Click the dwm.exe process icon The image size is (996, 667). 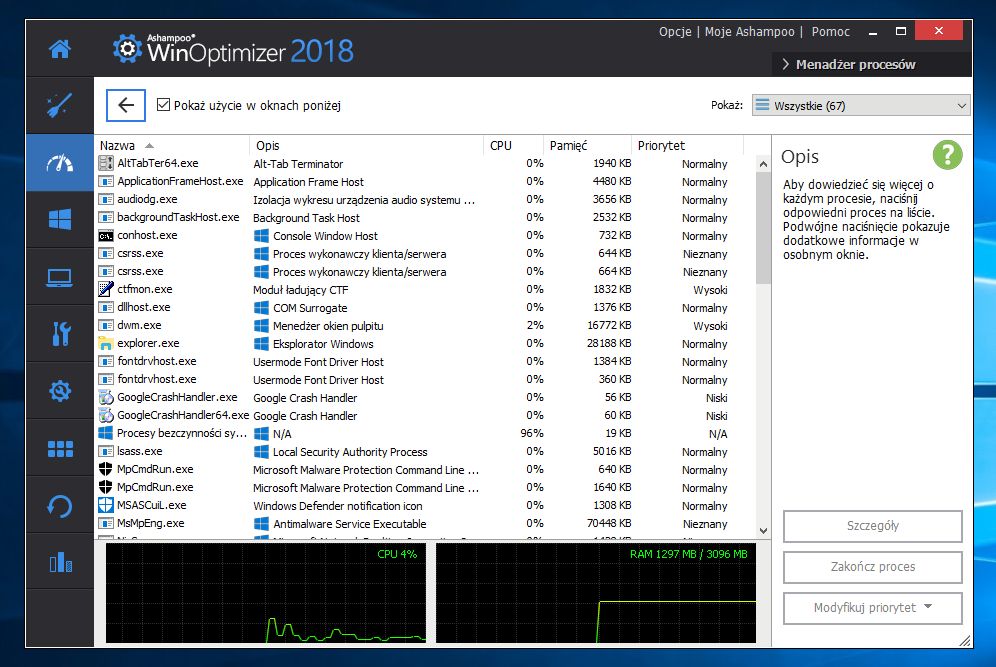coord(105,325)
